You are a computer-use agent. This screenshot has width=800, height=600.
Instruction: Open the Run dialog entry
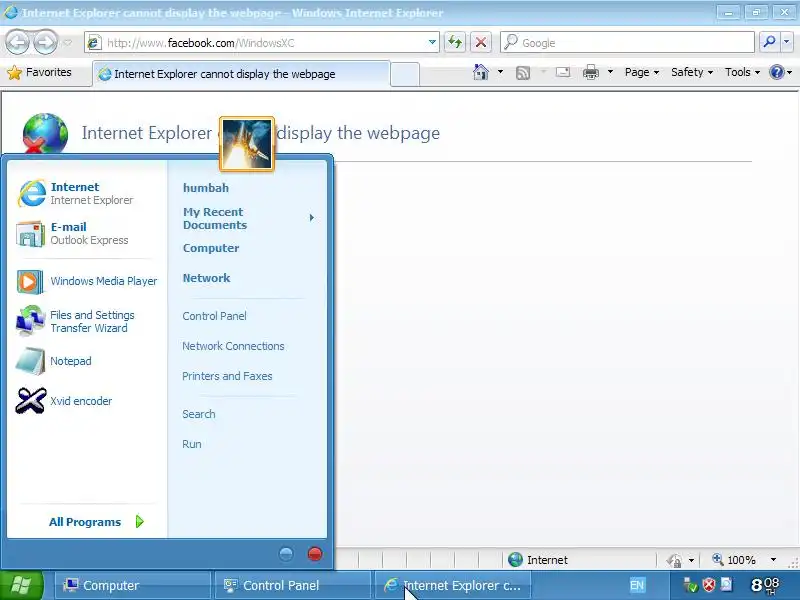click(x=192, y=444)
